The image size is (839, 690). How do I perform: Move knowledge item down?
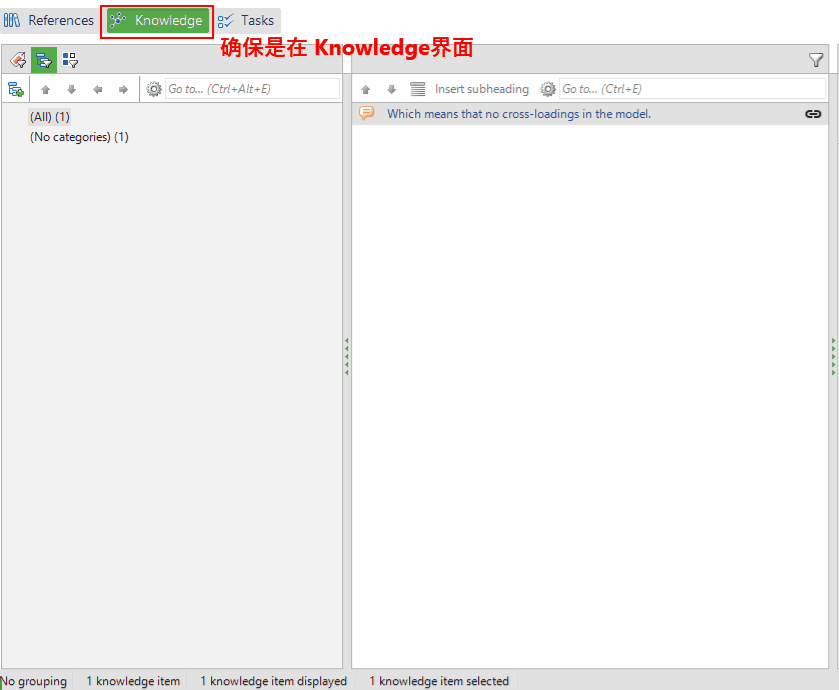(x=392, y=89)
